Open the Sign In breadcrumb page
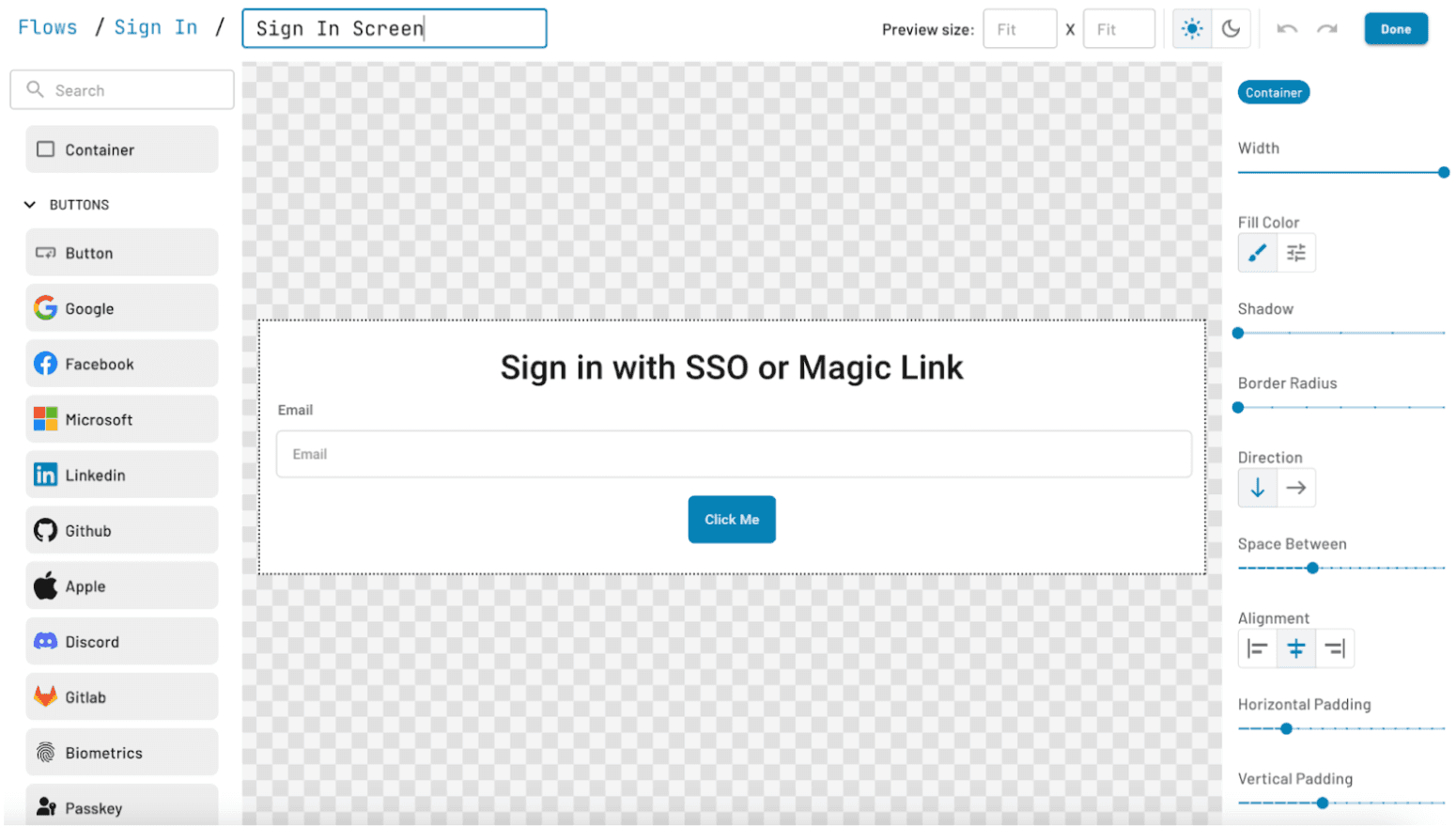The height and width of the screenshot is (827, 1456). [156, 26]
